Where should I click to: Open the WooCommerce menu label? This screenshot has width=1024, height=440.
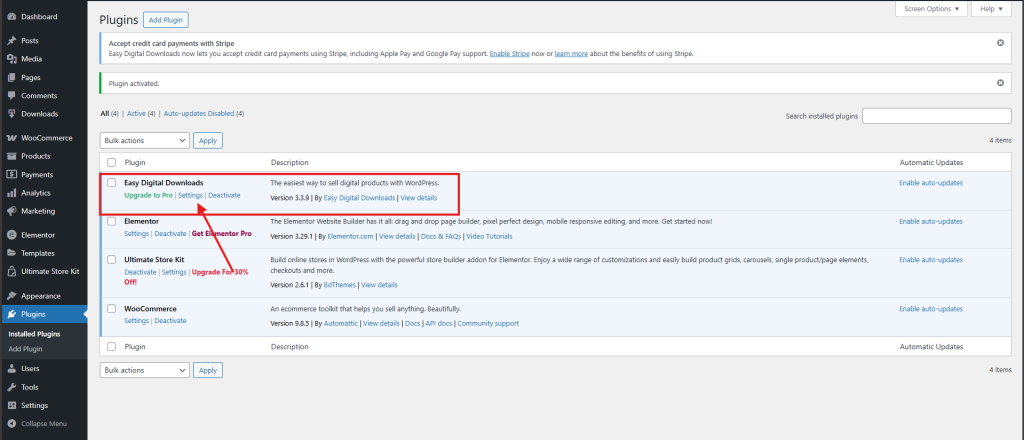[x=47, y=138]
